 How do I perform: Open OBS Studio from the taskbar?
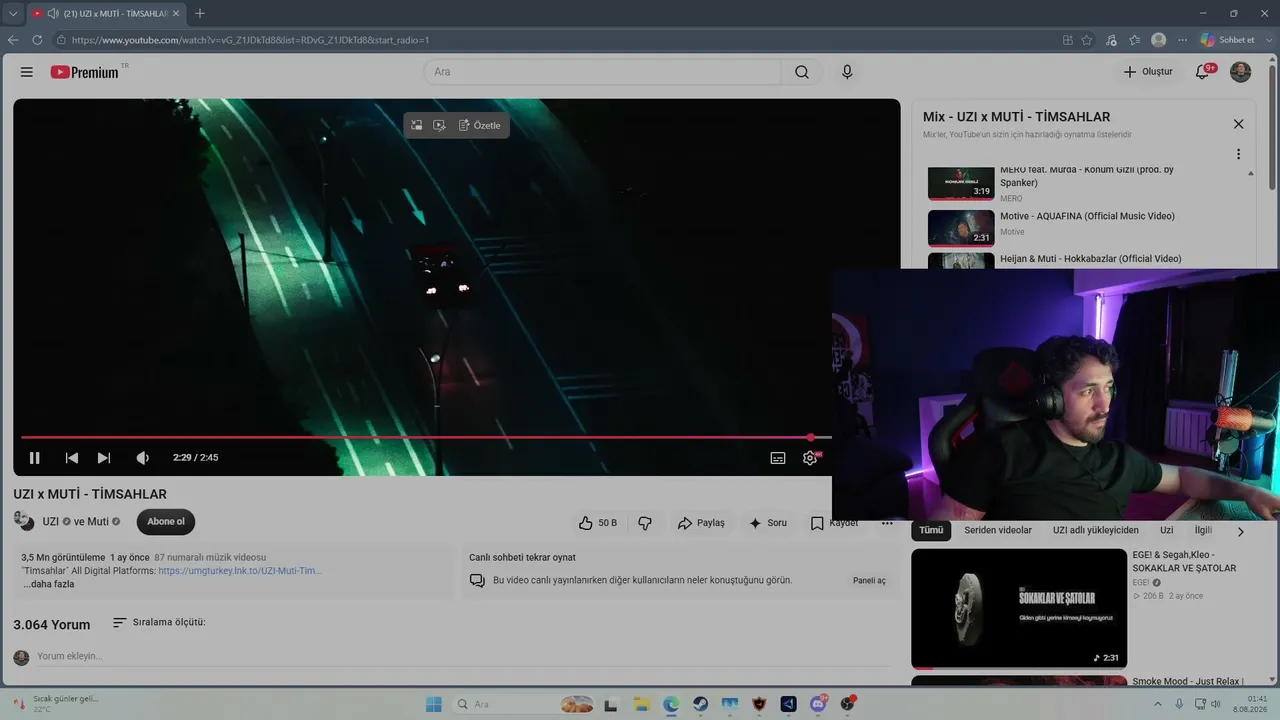tap(848, 704)
